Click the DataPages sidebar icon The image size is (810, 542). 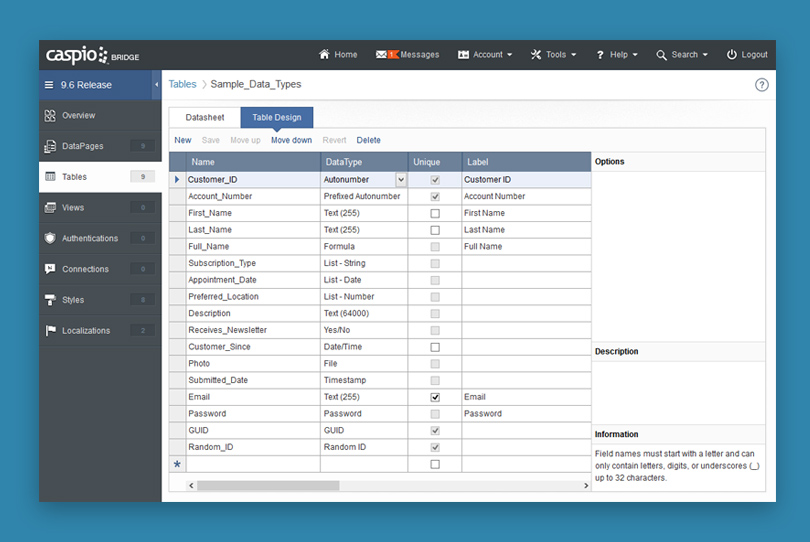point(50,146)
